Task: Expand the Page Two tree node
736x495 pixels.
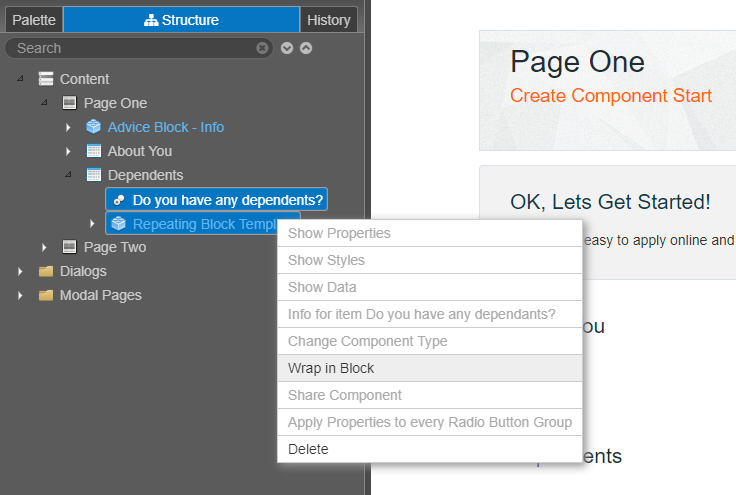Action: click(x=44, y=247)
